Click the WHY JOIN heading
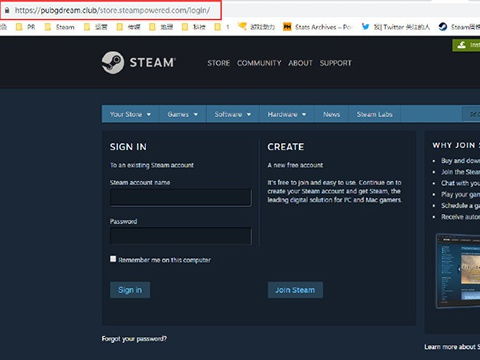 click(x=456, y=145)
